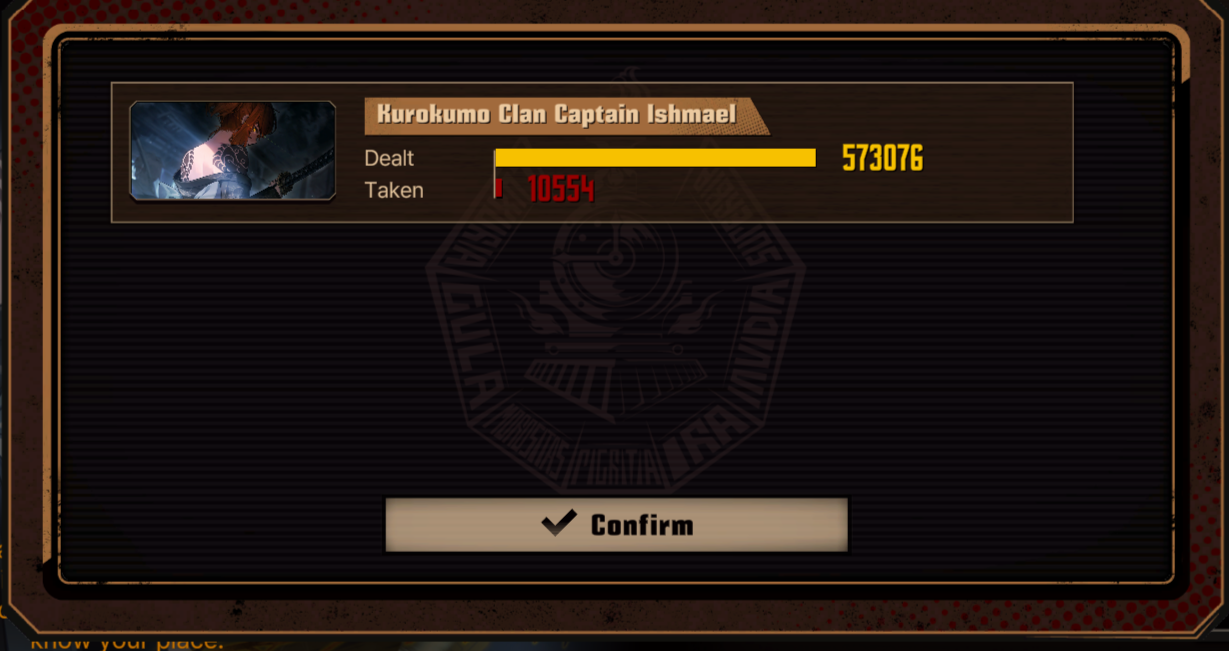Click the Kurokumo Clan Captain Ishmael name banner
Viewport: 1229px width, 651px height.
(x=567, y=115)
